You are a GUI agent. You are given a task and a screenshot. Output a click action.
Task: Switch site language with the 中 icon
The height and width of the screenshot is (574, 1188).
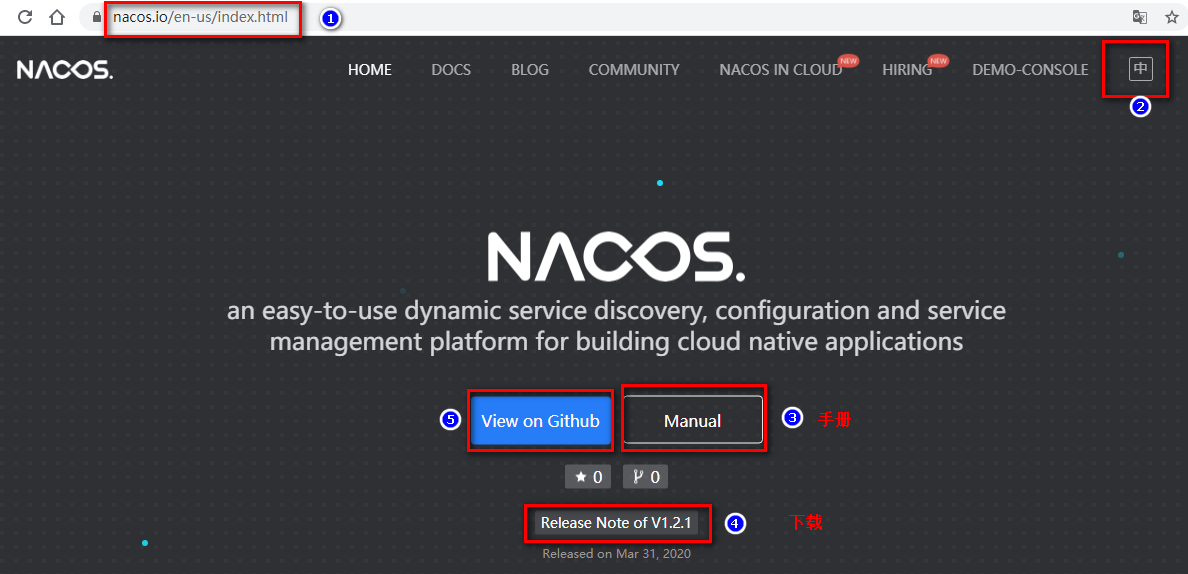coord(1140,69)
